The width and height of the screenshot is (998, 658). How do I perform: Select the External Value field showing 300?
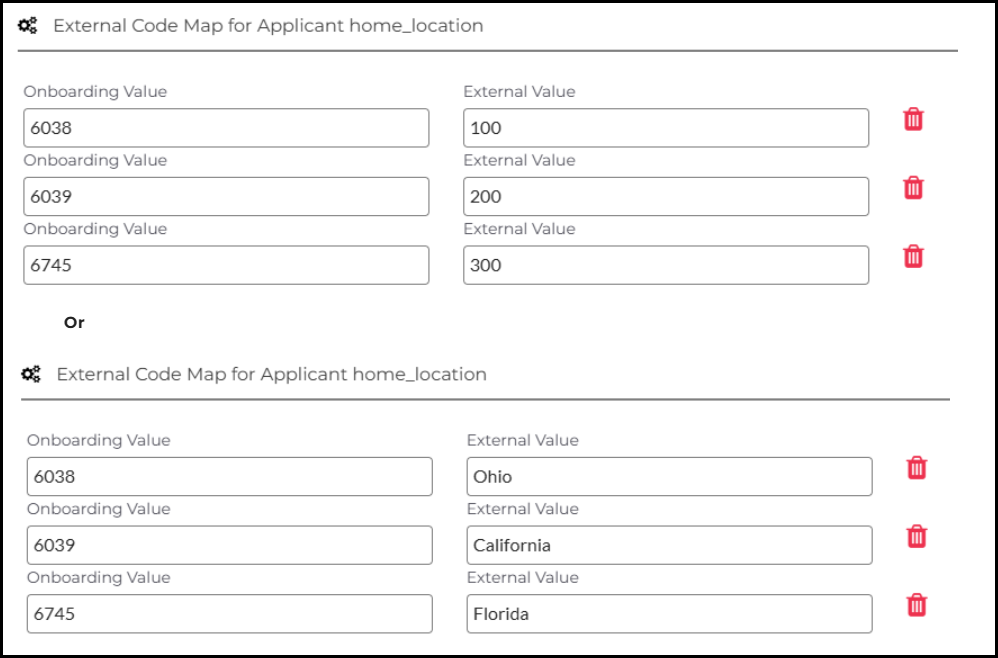tap(666, 265)
